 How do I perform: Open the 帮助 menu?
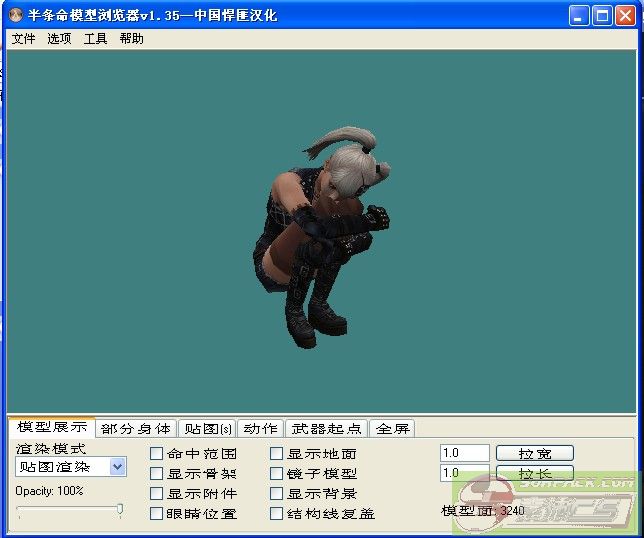(131, 39)
